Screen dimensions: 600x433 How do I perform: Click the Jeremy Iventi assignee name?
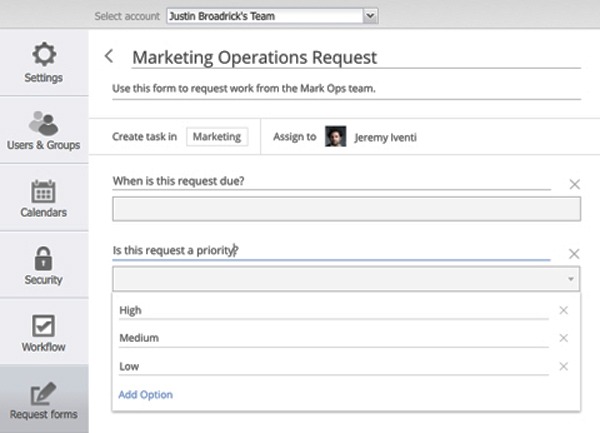tap(384, 137)
